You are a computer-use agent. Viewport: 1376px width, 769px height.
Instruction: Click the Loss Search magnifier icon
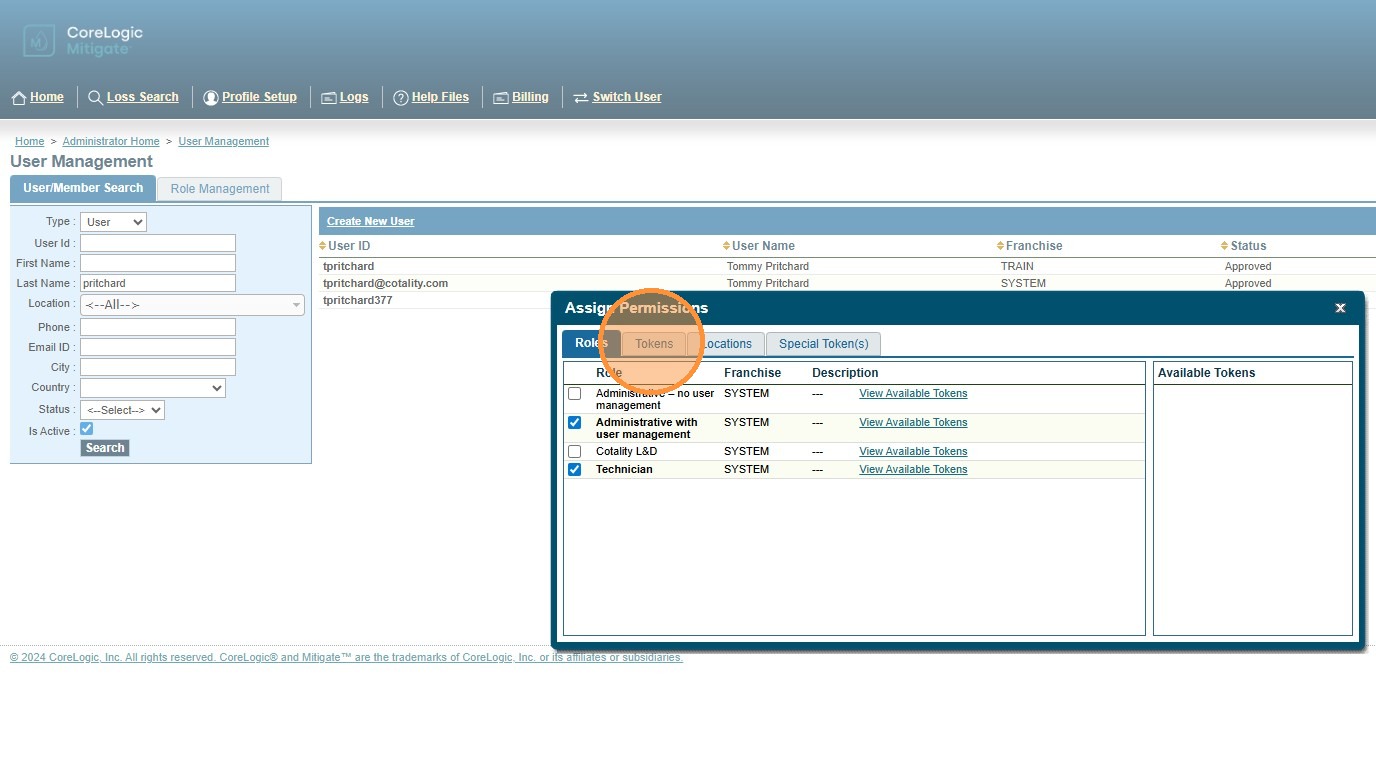[x=95, y=98]
